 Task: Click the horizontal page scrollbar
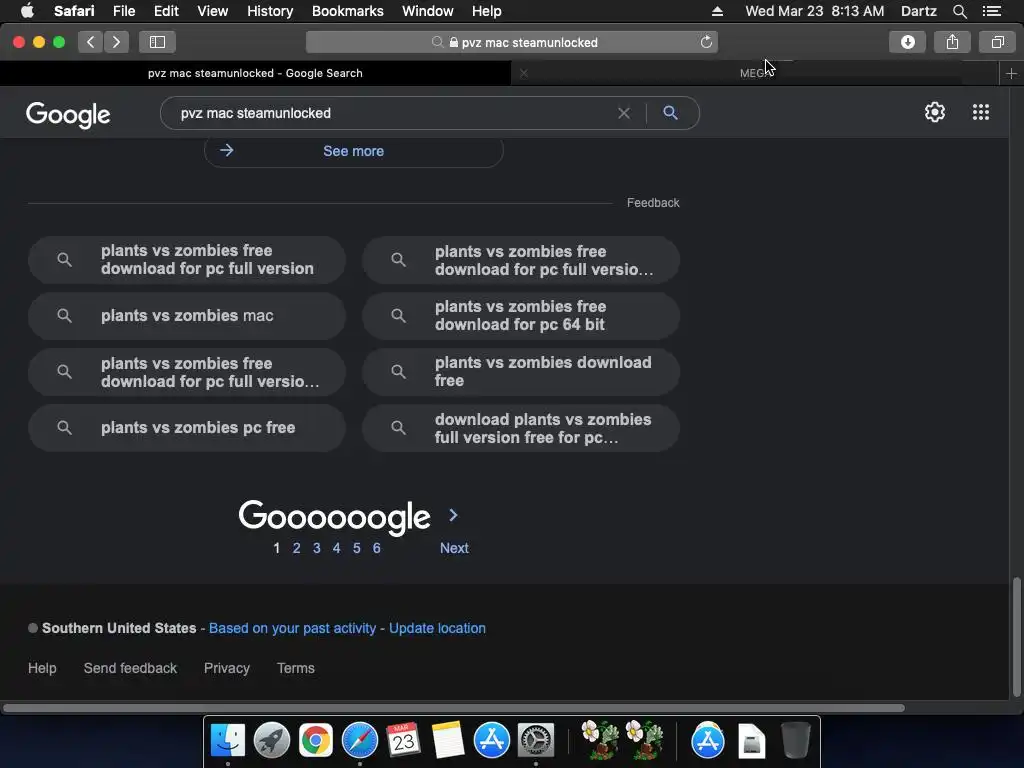click(x=453, y=708)
